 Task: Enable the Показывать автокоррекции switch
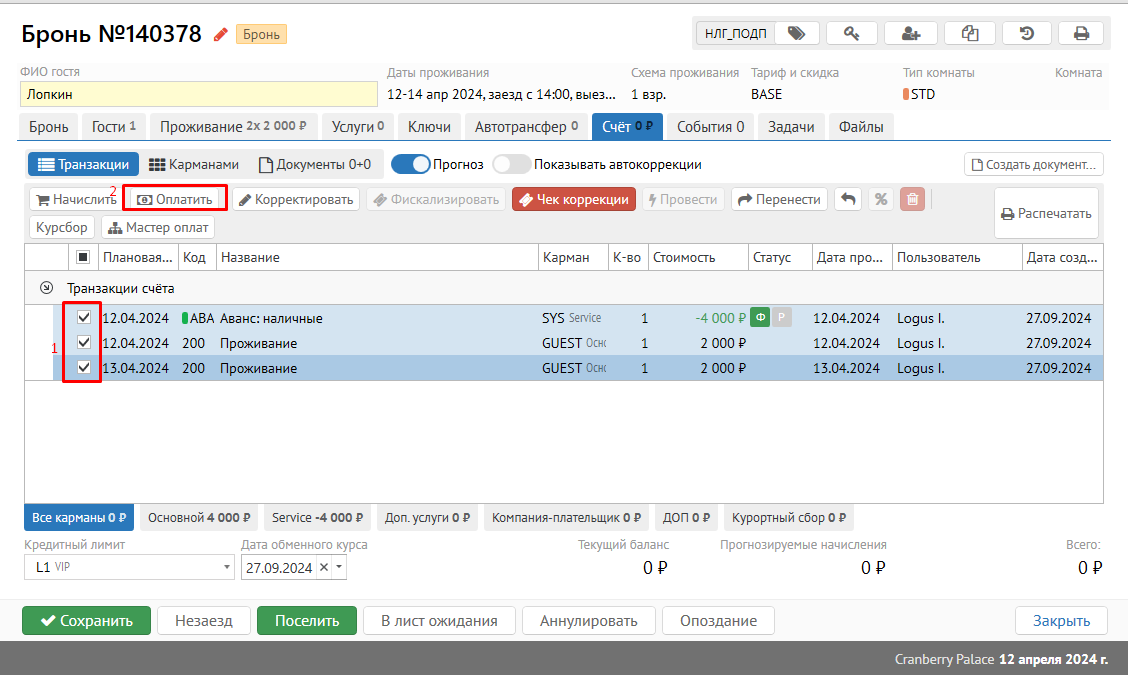[x=511, y=164]
